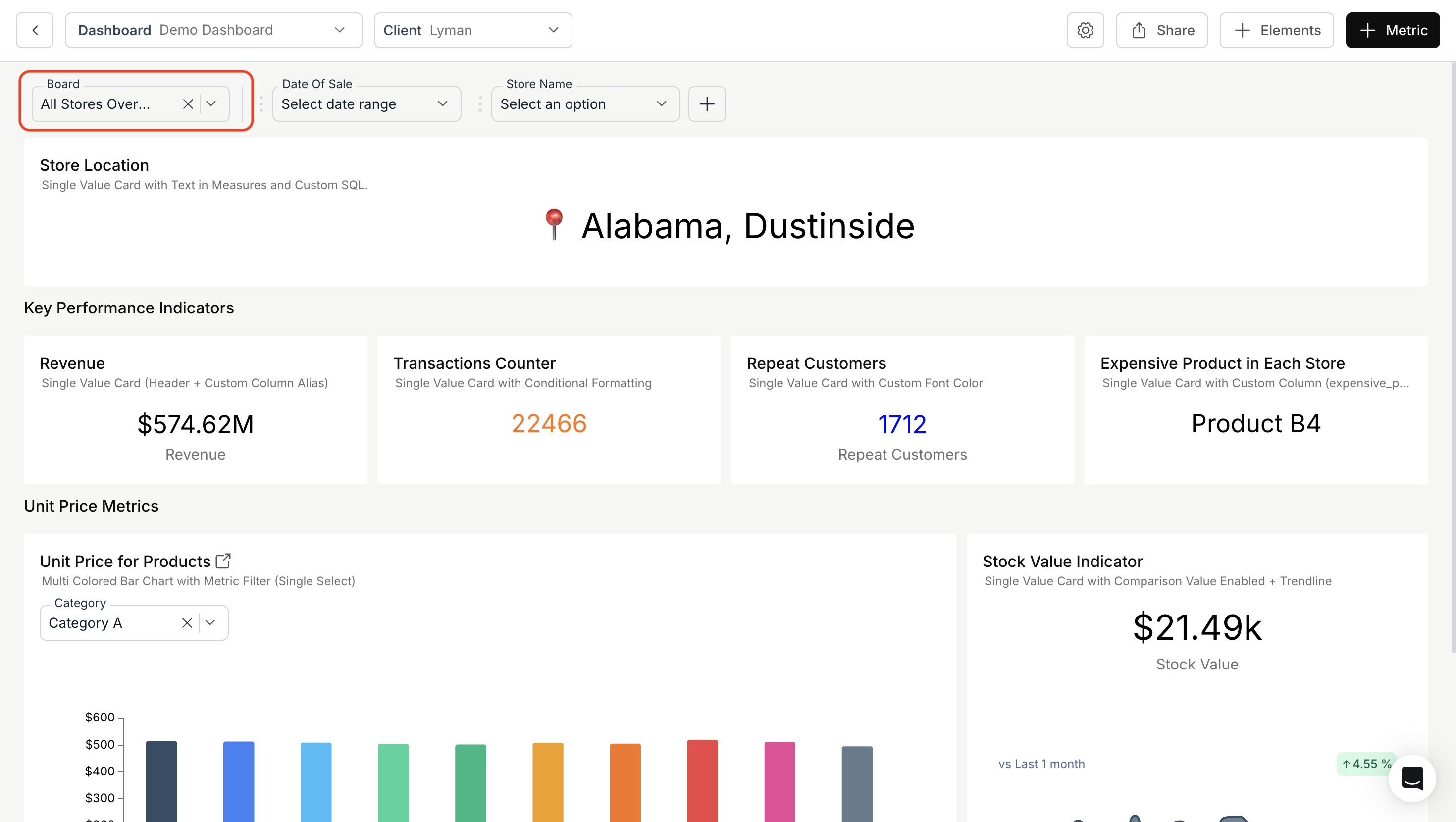Open the Category dropdown chevron
1456x822 pixels.
click(x=210, y=623)
